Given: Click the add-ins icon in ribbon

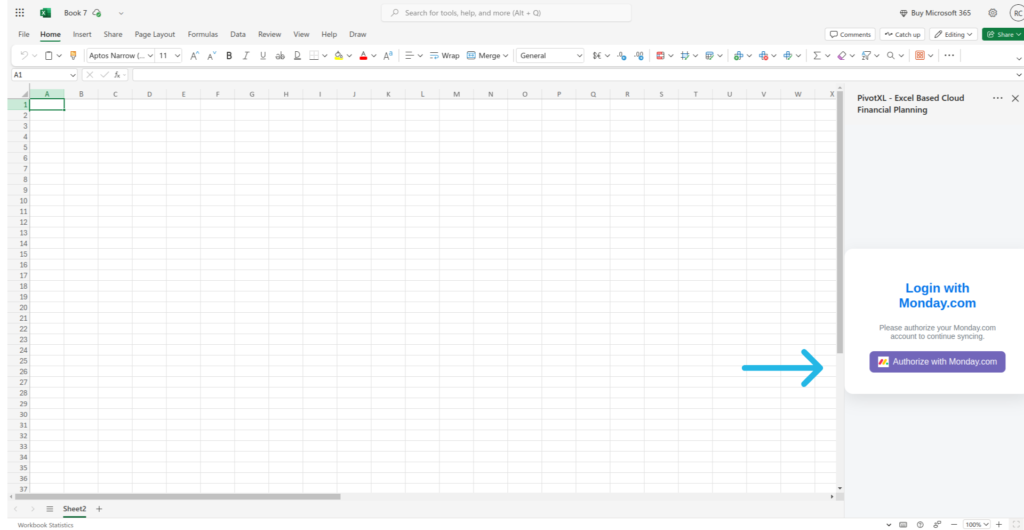Looking at the screenshot, I should [x=920, y=56].
